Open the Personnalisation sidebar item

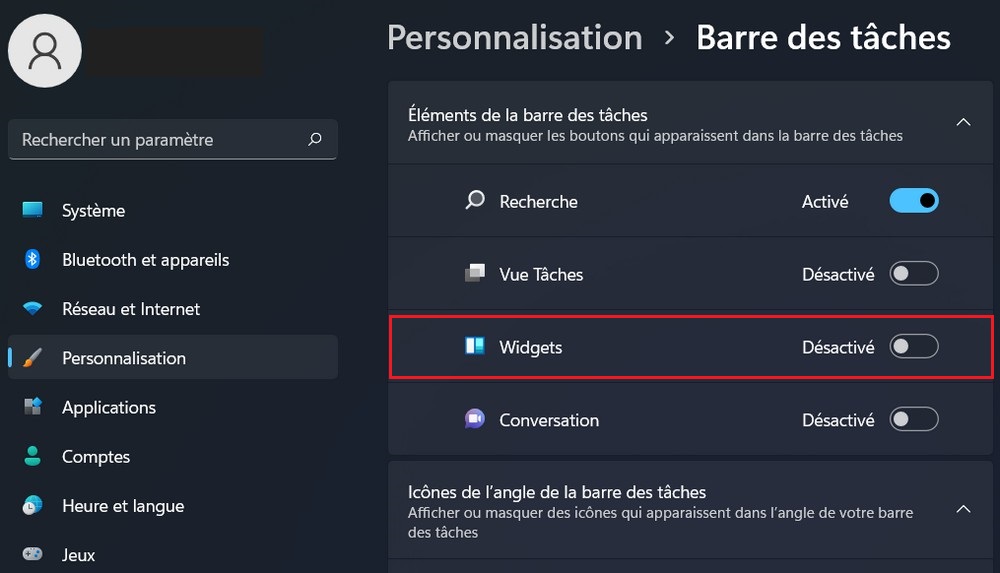pyautogui.click(x=123, y=358)
